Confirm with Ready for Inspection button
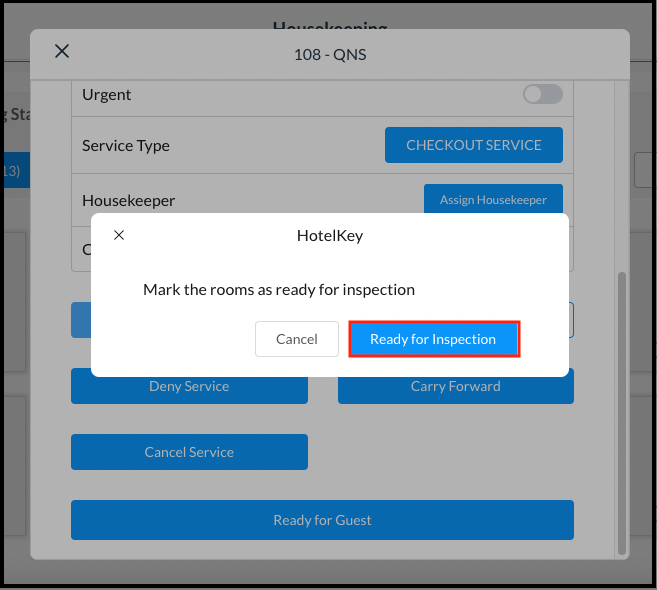This screenshot has height=590, width=657. tap(433, 339)
